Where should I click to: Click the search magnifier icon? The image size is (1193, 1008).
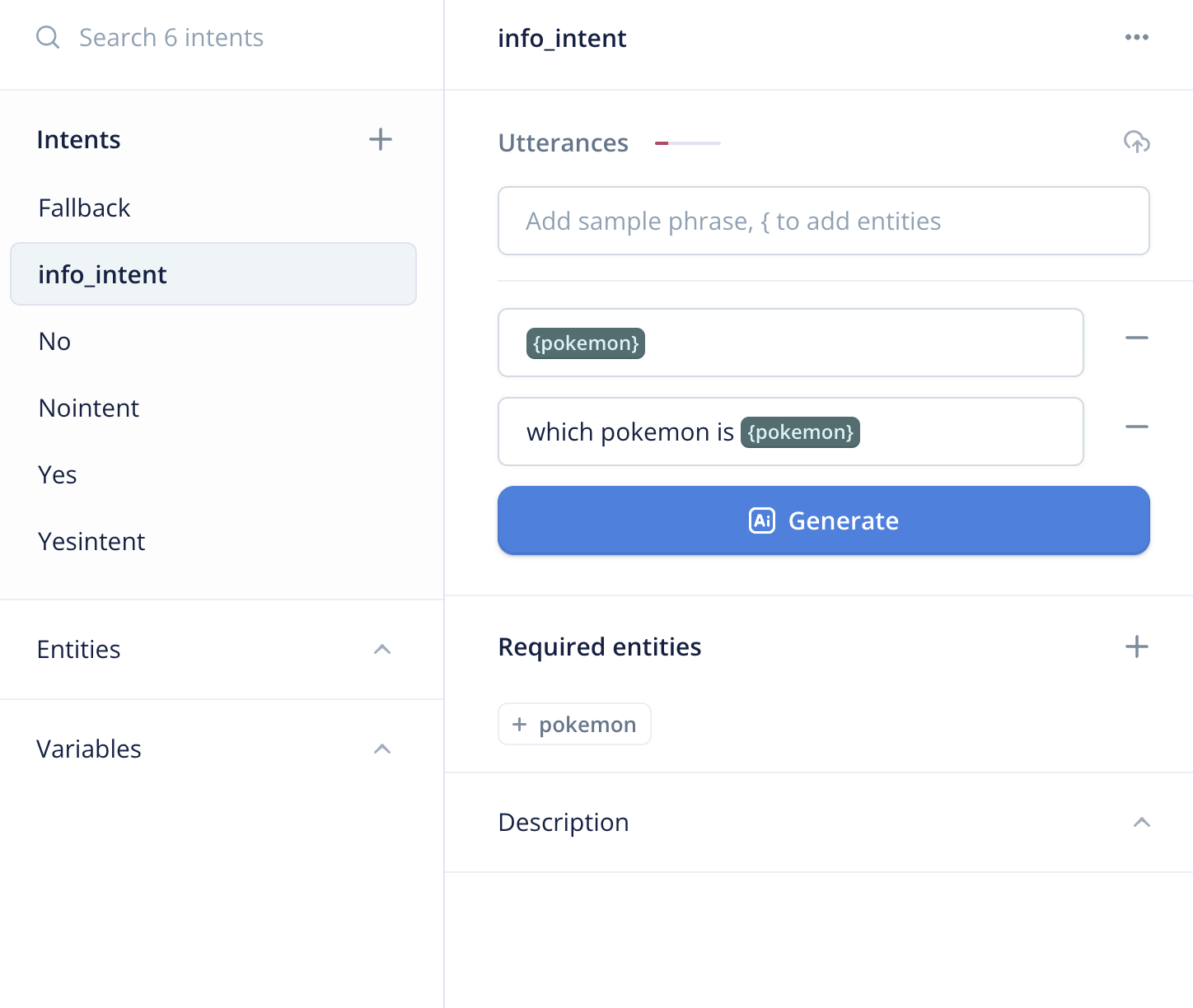tap(48, 37)
